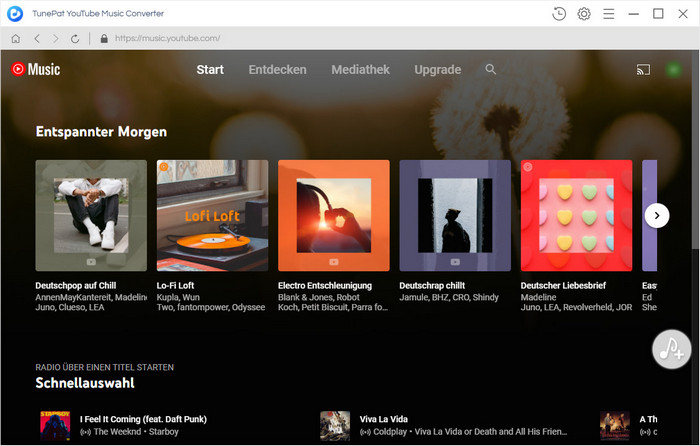Click the Schnellauswahl heading

[x=85, y=383]
